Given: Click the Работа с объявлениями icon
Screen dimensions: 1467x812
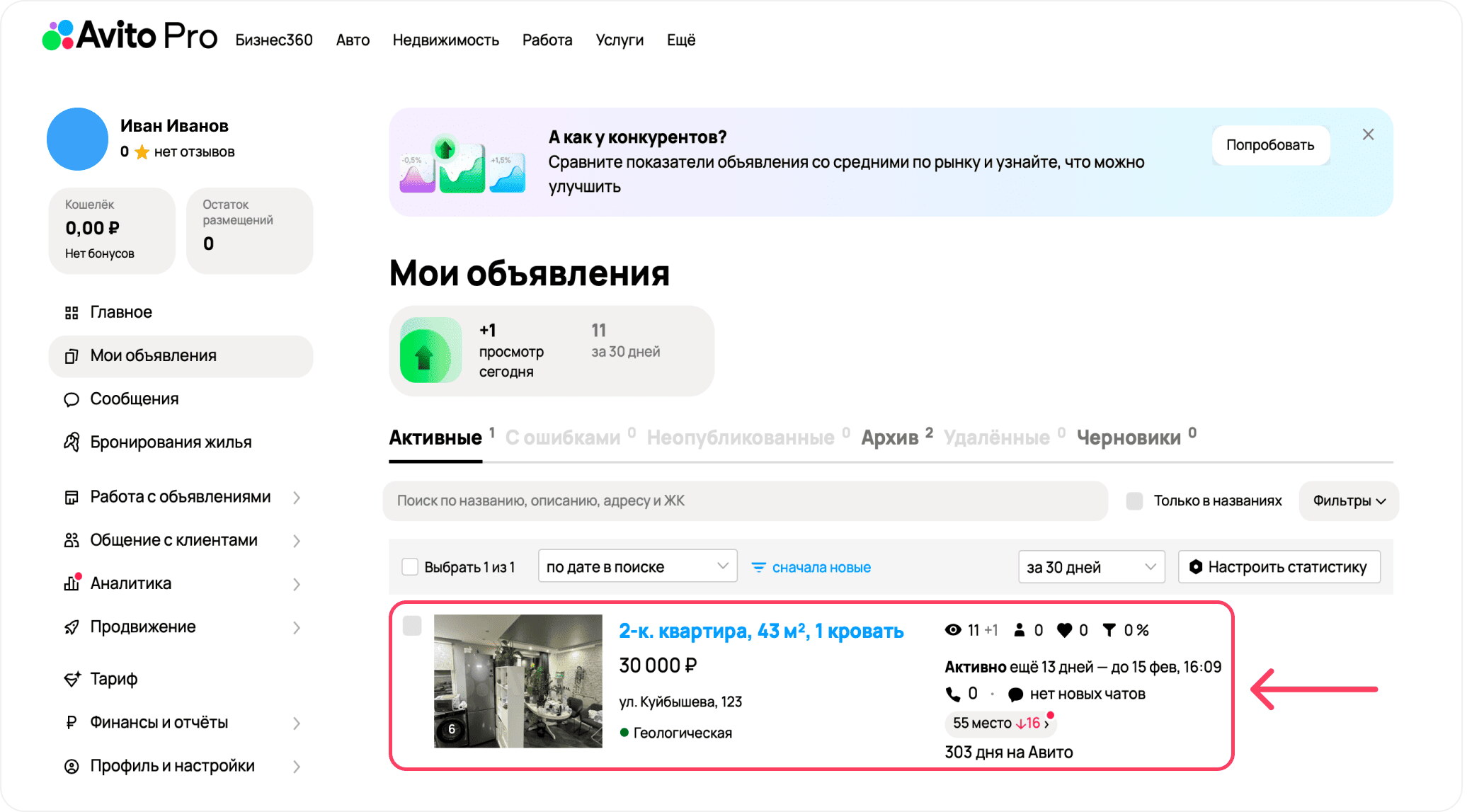Looking at the screenshot, I should [72, 498].
